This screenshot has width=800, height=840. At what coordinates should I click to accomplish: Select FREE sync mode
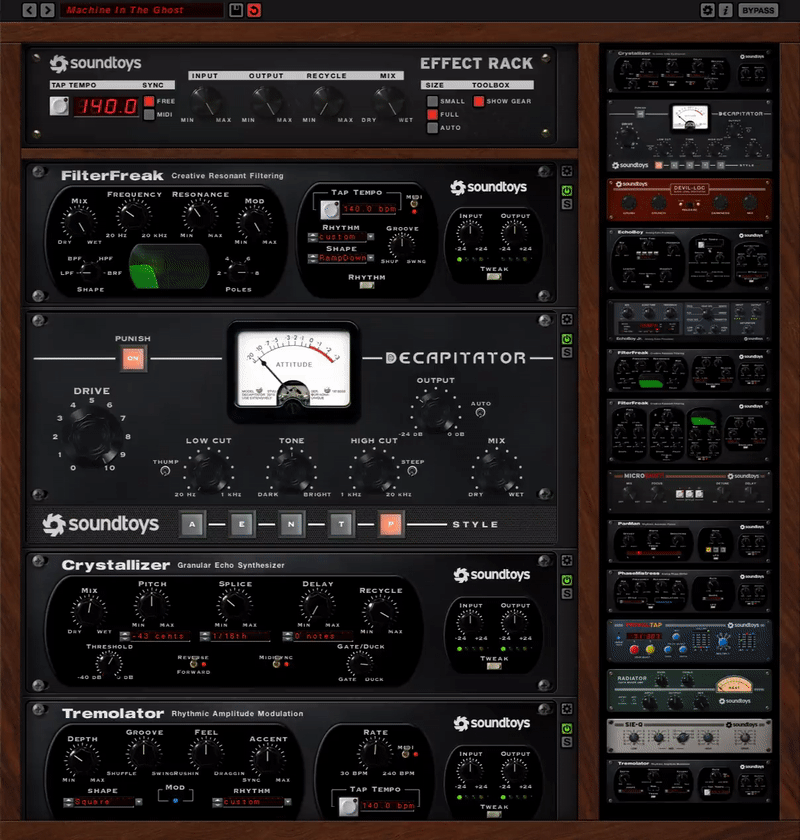coord(149,101)
